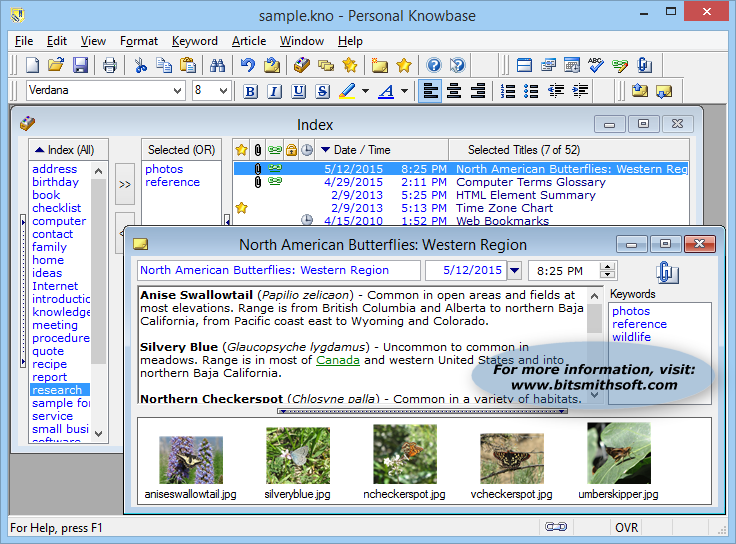
Task: Click the Cut scissors icon
Action: (x=141, y=66)
